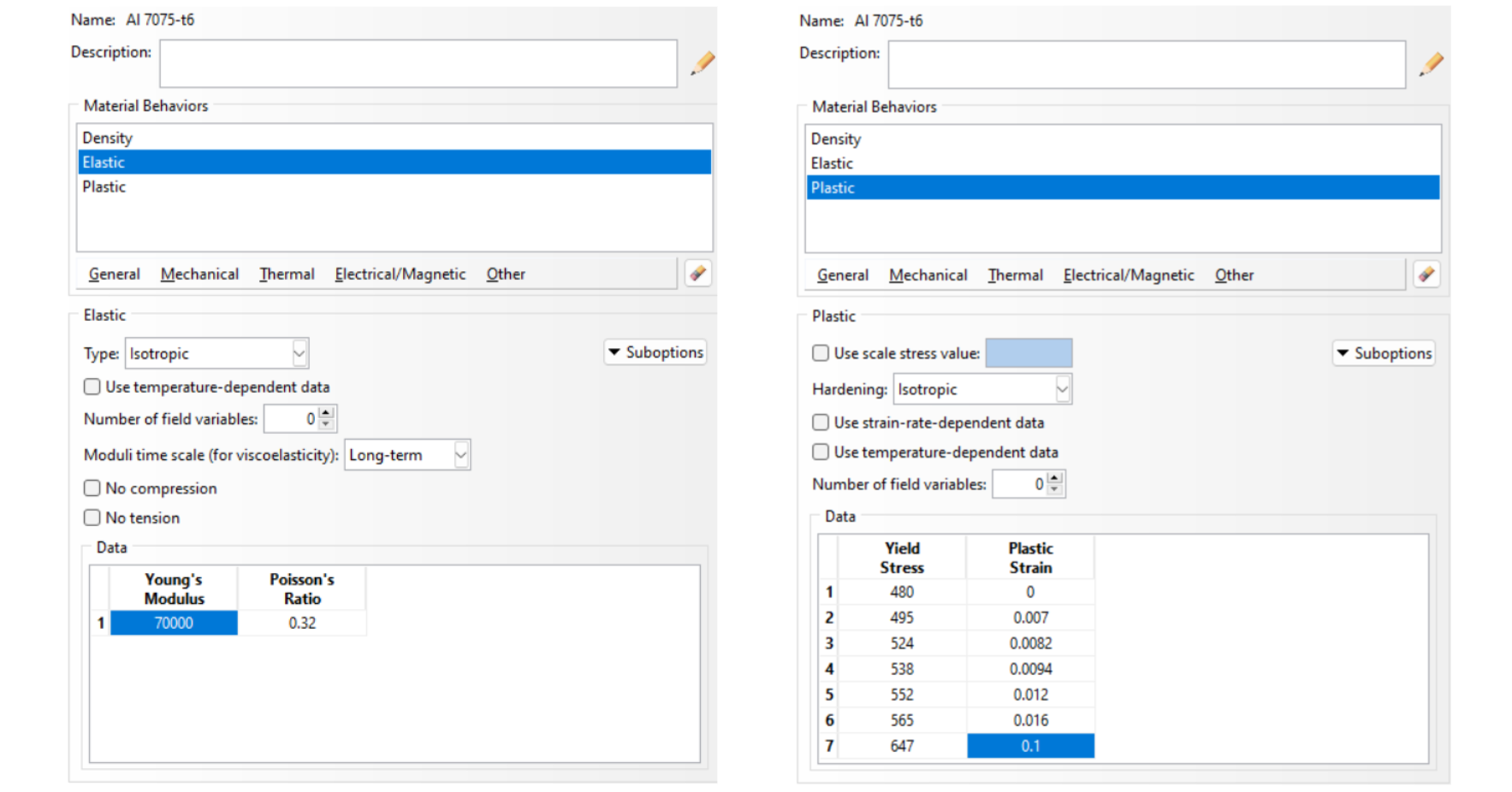1512x792 pixels.
Task: Enable No compression checkbox
Action: [x=92, y=488]
